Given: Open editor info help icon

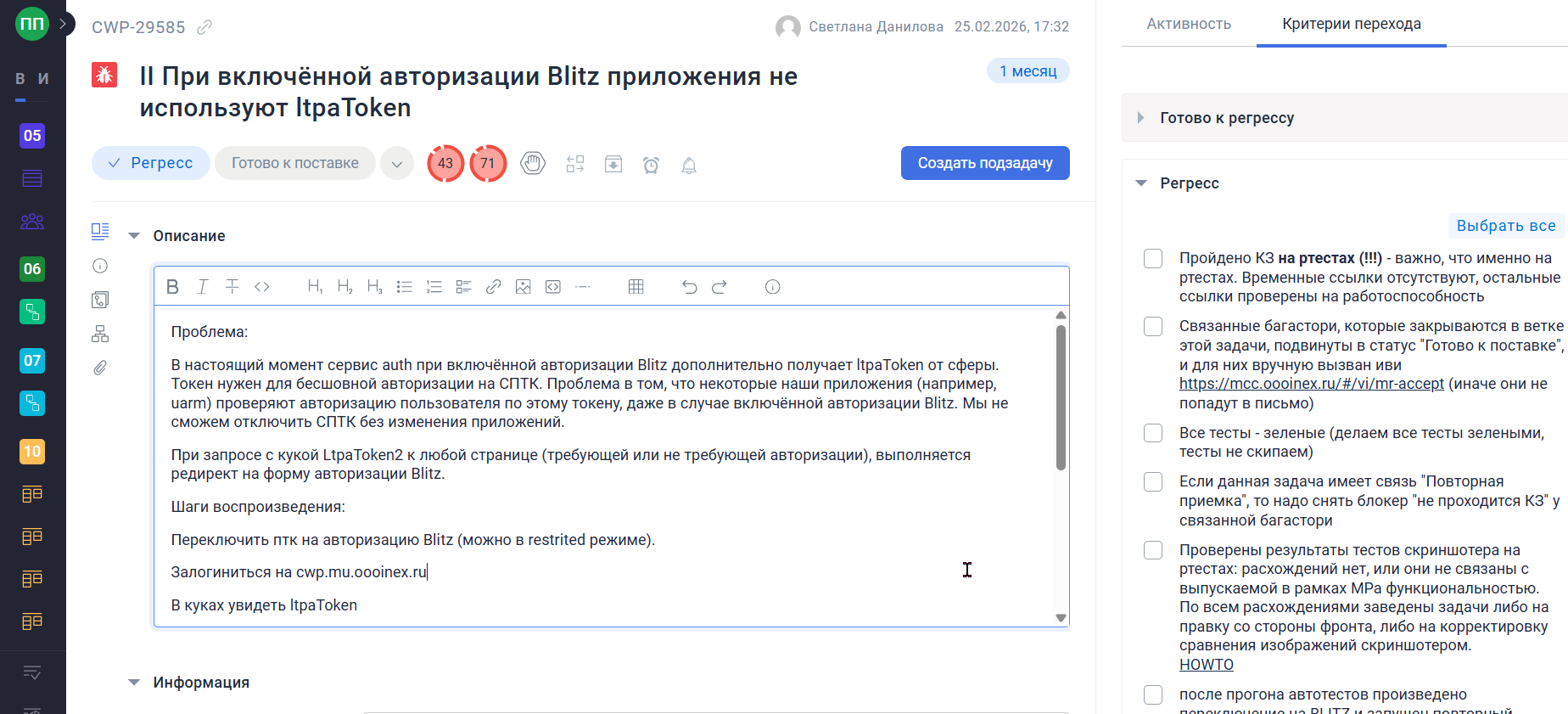Looking at the screenshot, I should pos(773,287).
